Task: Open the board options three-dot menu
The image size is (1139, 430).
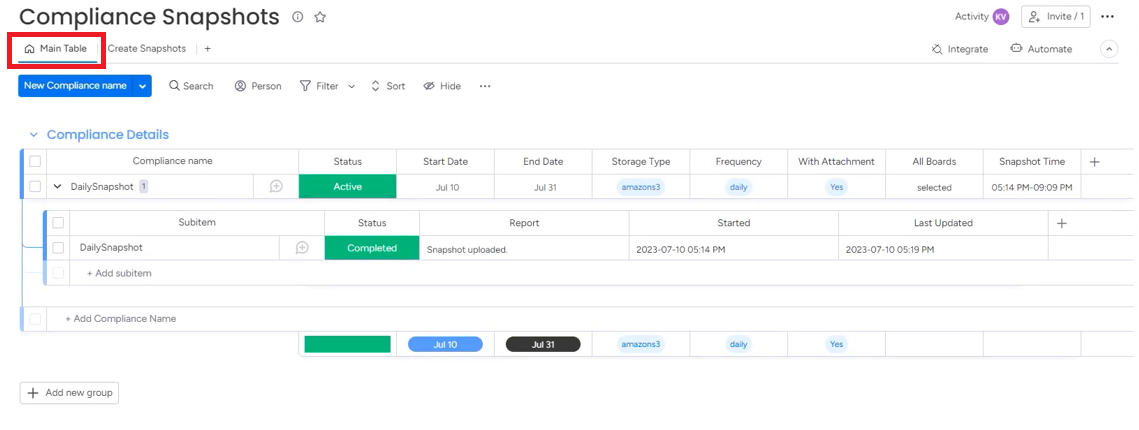Action: [x=1107, y=17]
